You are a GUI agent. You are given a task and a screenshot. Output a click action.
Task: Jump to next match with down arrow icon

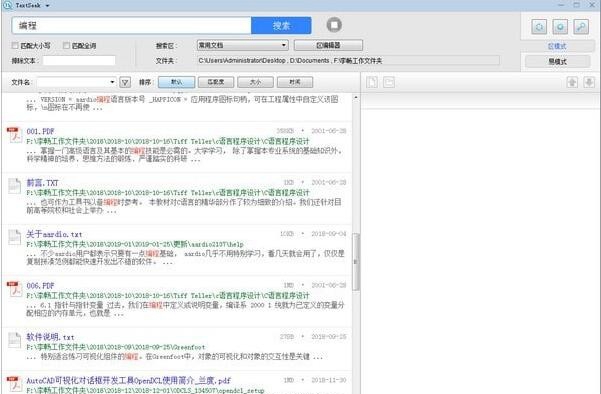pyautogui.click(x=589, y=82)
